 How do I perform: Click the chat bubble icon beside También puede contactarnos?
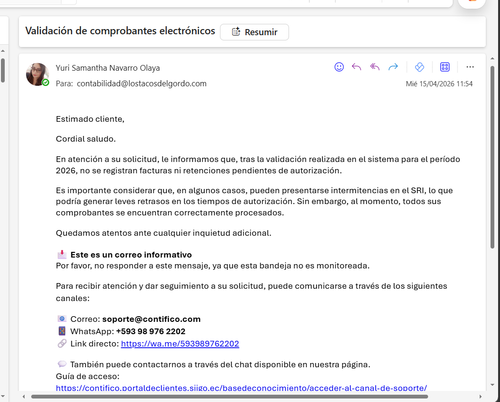pos(62,364)
